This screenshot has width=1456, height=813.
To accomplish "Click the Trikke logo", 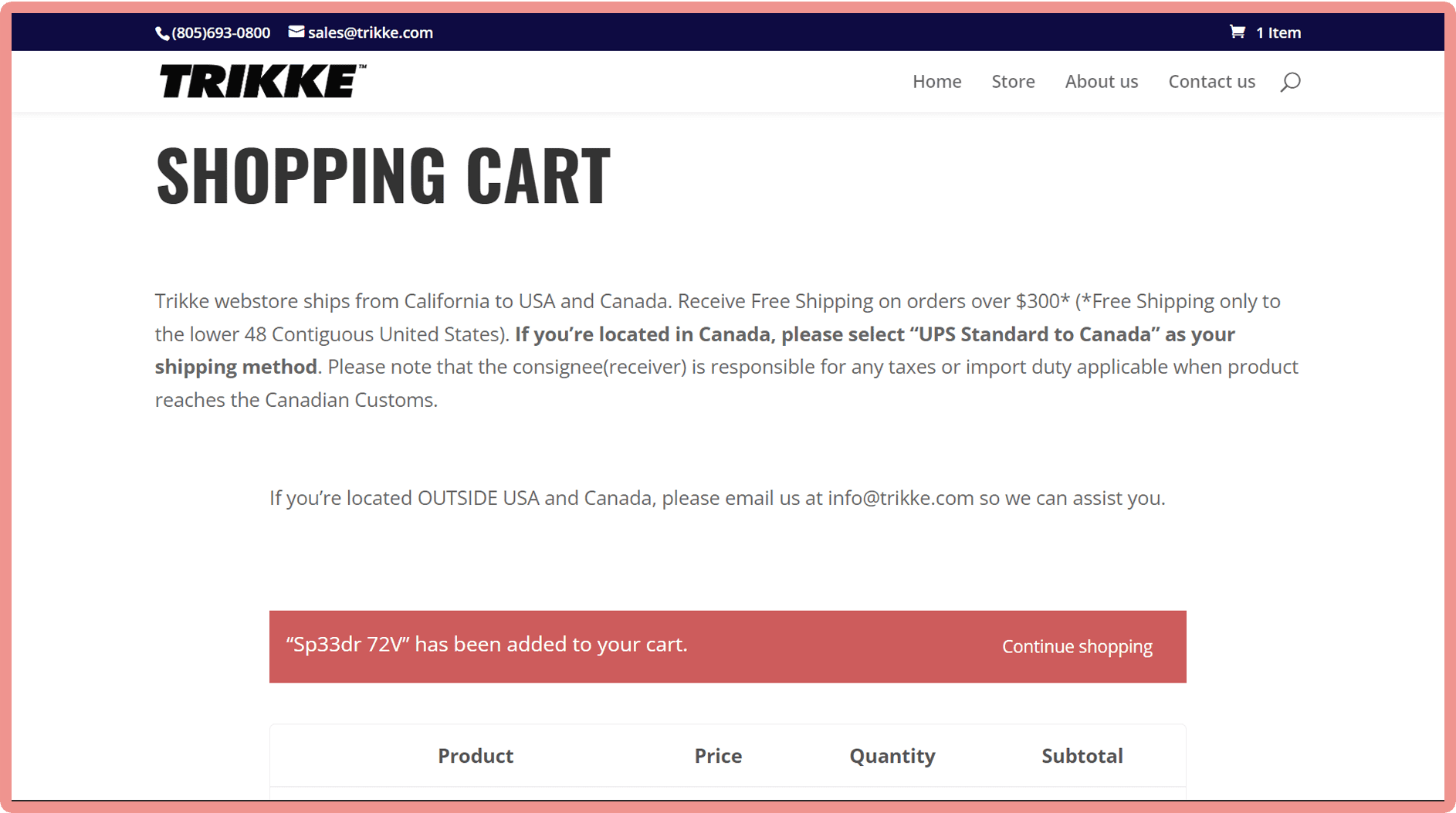I will pyautogui.click(x=262, y=81).
